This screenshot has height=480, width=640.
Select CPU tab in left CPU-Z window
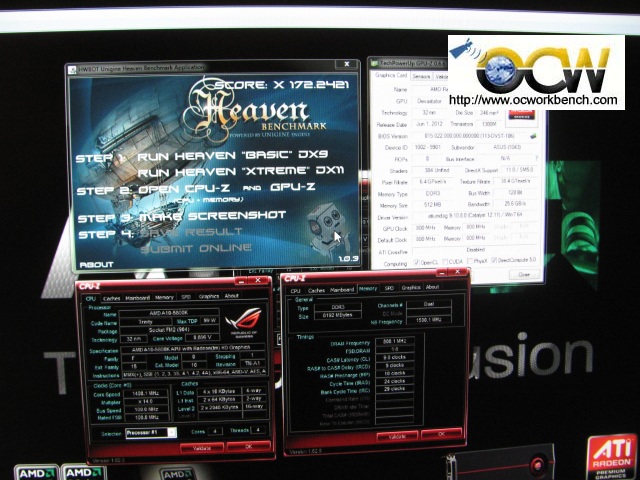point(91,299)
